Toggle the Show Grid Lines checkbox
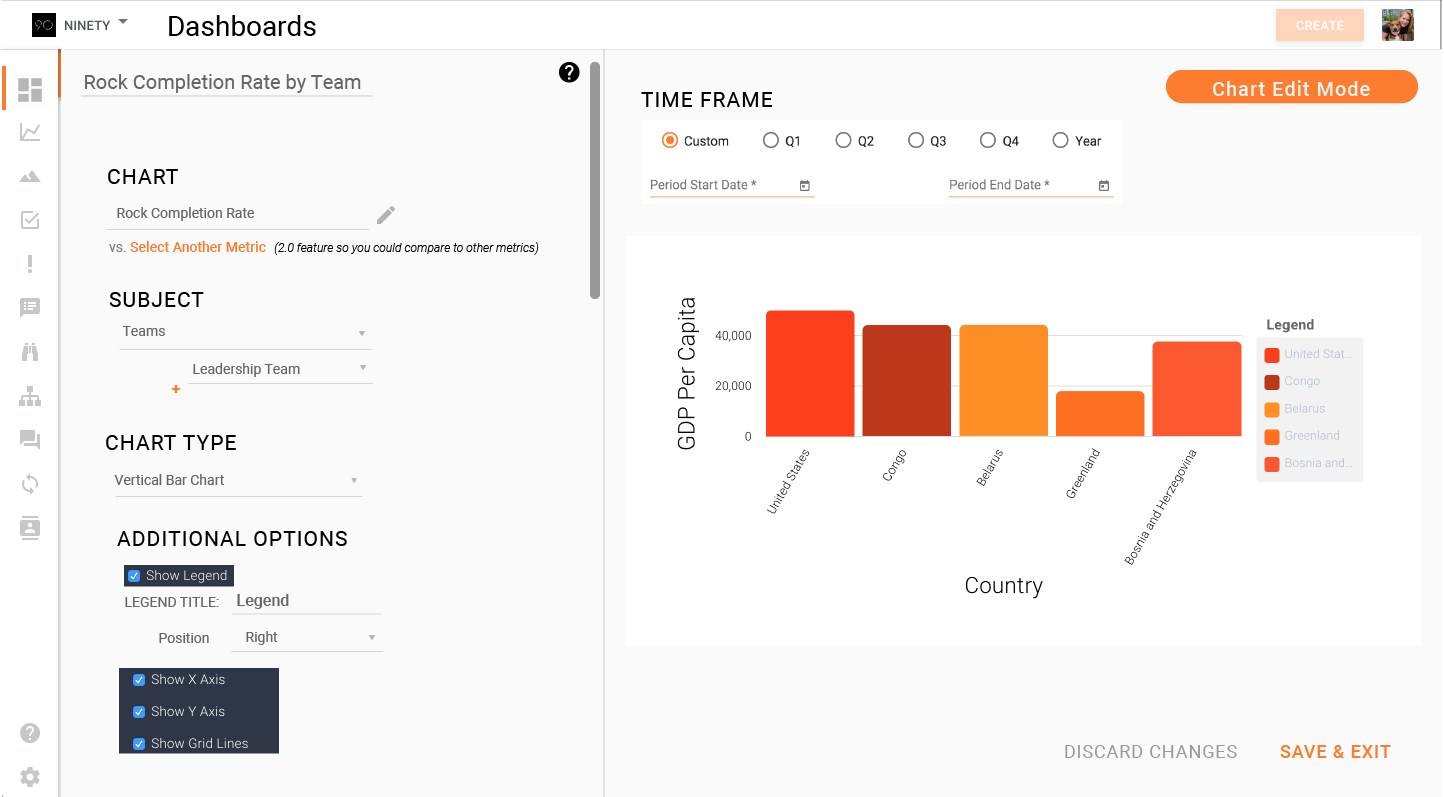 click(x=139, y=744)
